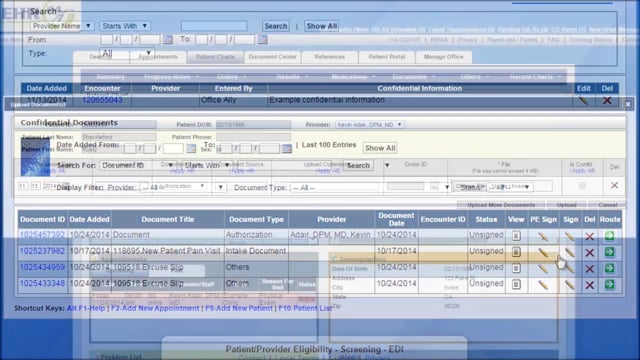PE Sign pencil for document 1025434959

(x=543, y=269)
